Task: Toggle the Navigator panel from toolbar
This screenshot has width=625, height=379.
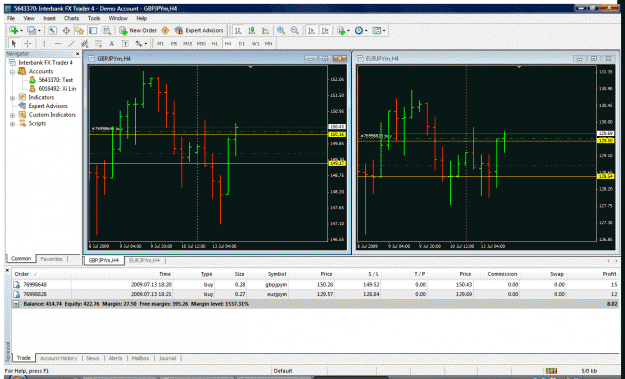Action: point(79,31)
